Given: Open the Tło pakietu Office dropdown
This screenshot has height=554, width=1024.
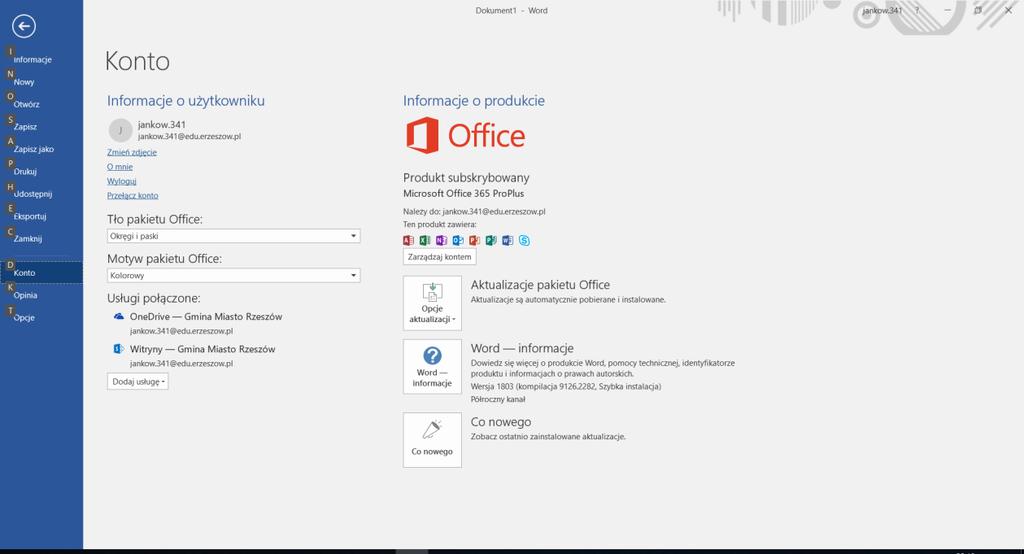Looking at the screenshot, I should coord(233,236).
